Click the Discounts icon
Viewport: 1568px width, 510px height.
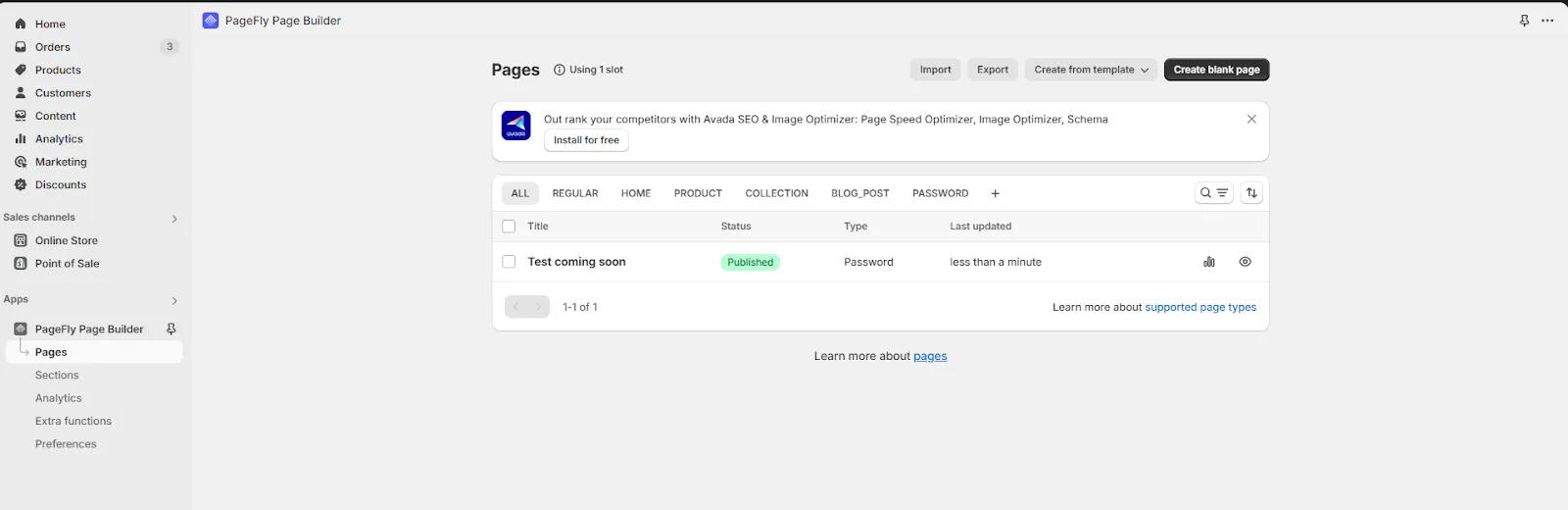click(x=21, y=184)
